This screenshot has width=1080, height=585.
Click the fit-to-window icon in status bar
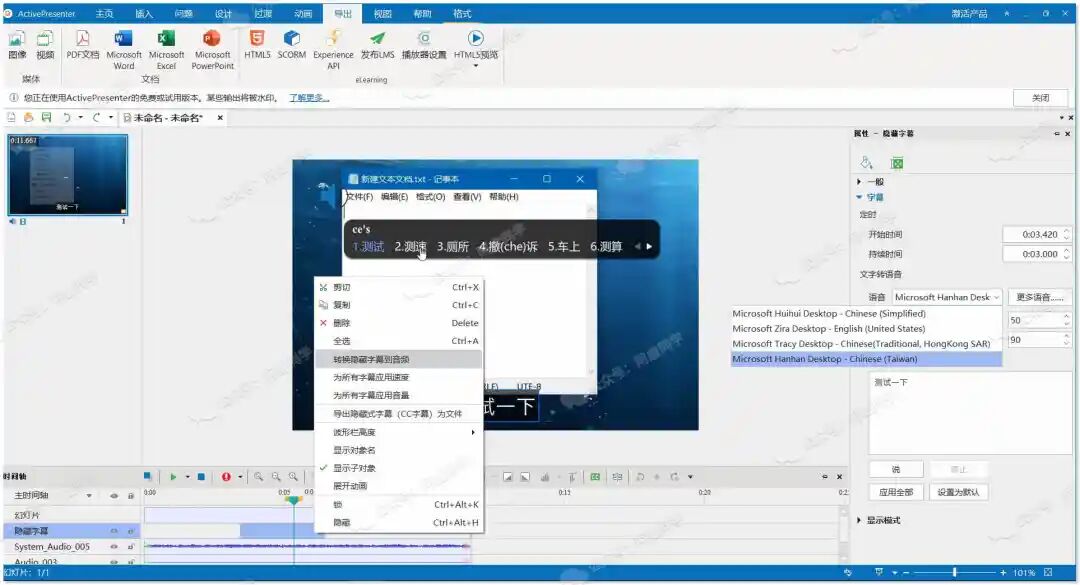point(1048,573)
